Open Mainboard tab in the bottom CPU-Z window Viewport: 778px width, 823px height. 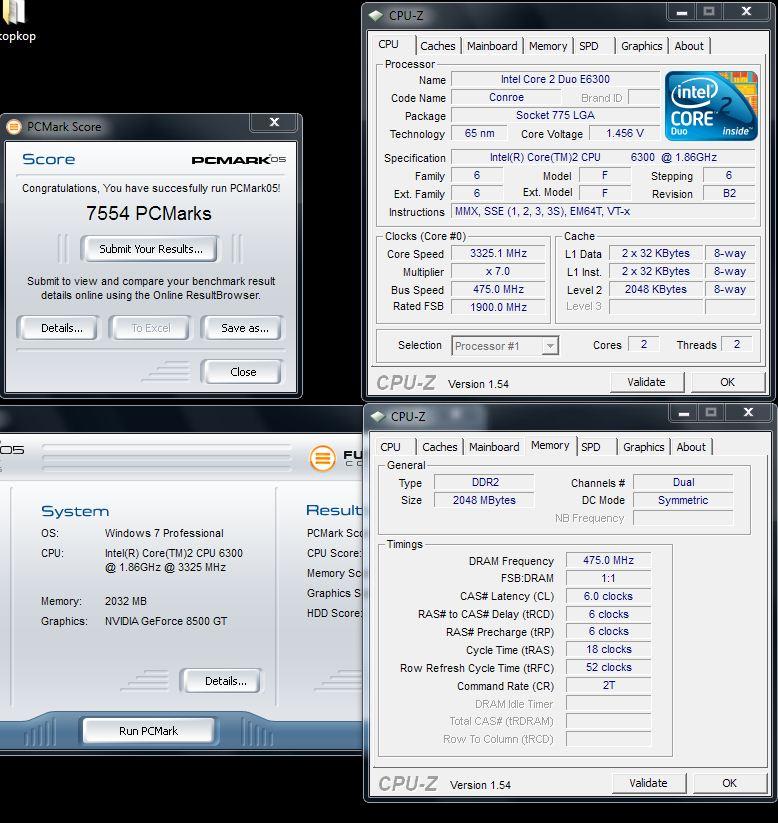pos(494,447)
